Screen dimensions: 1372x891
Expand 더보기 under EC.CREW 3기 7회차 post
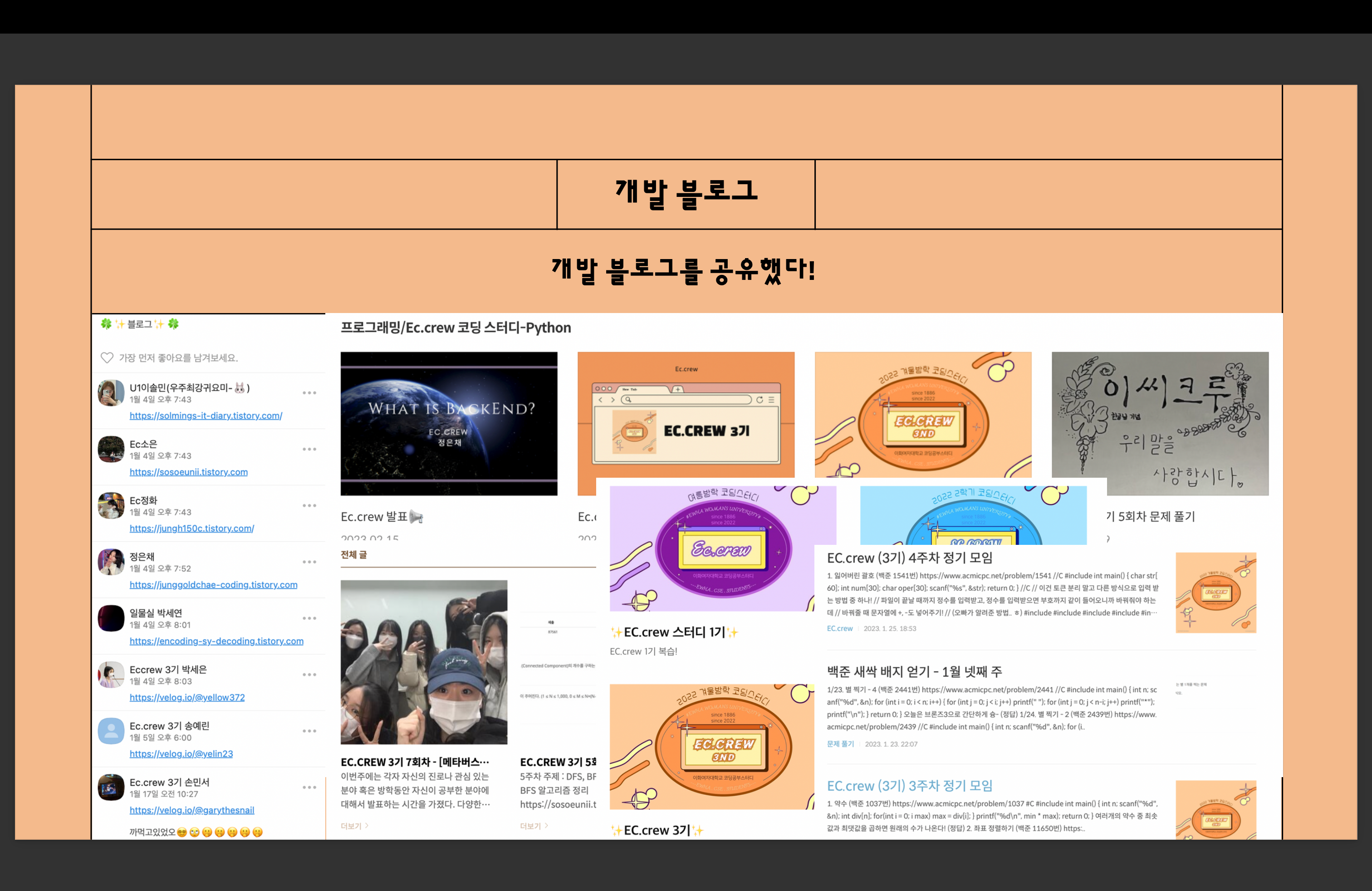[x=354, y=826]
